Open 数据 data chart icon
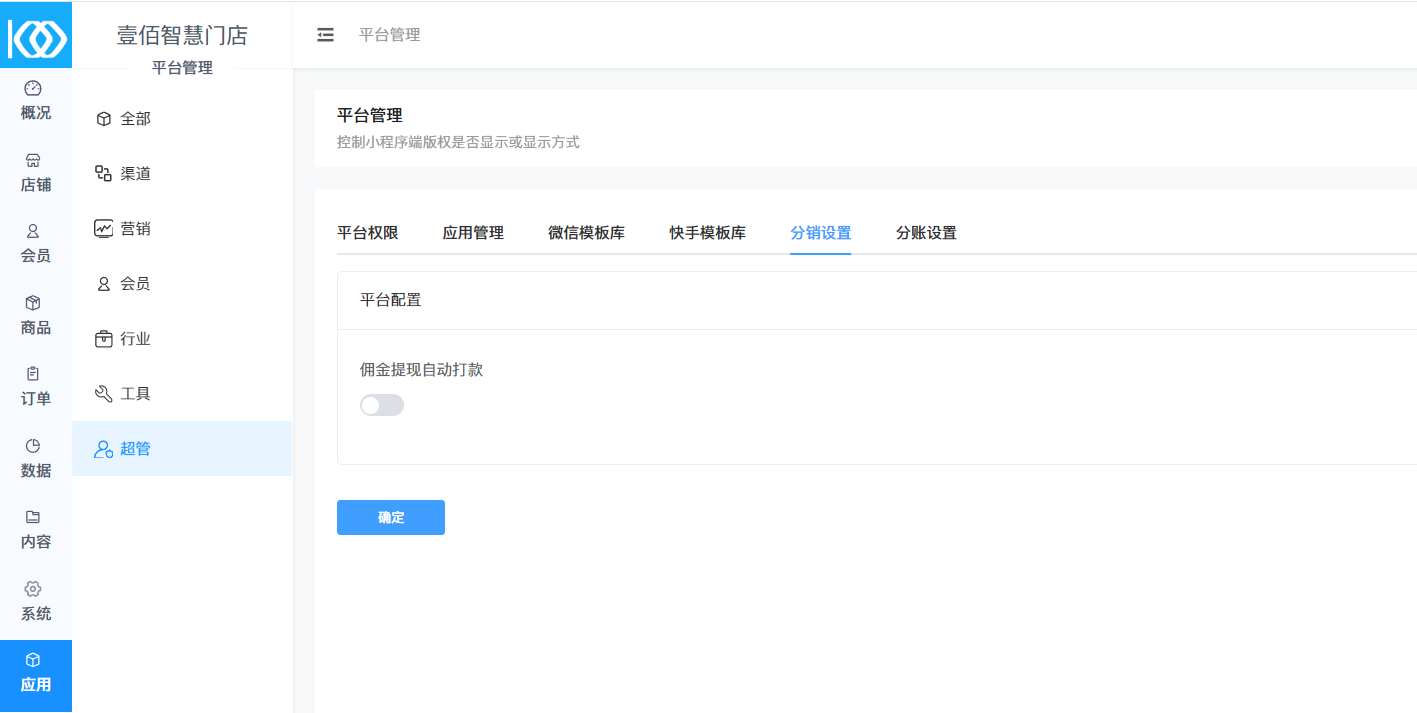Screen dimensions: 1417x713 click(33, 446)
